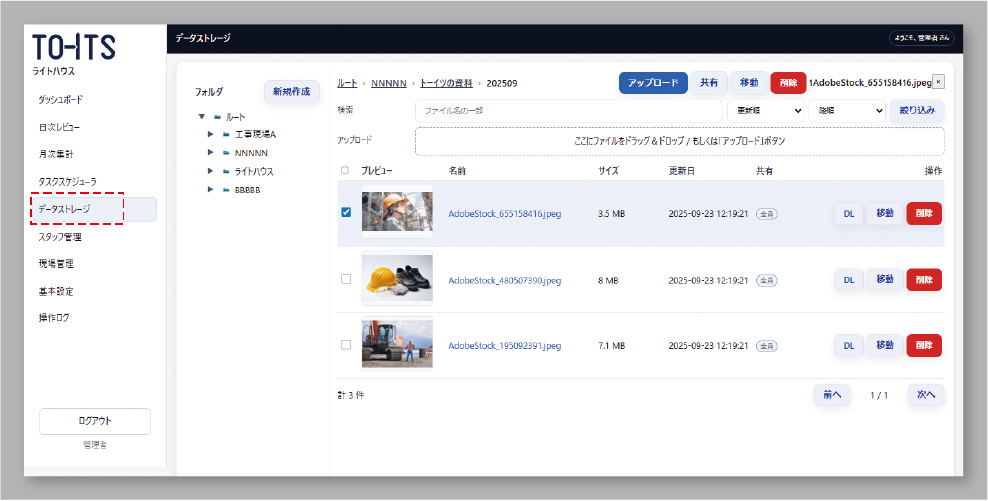Click the BBBBB folder icon in tree
The image size is (988, 501).
click(226, 189)
